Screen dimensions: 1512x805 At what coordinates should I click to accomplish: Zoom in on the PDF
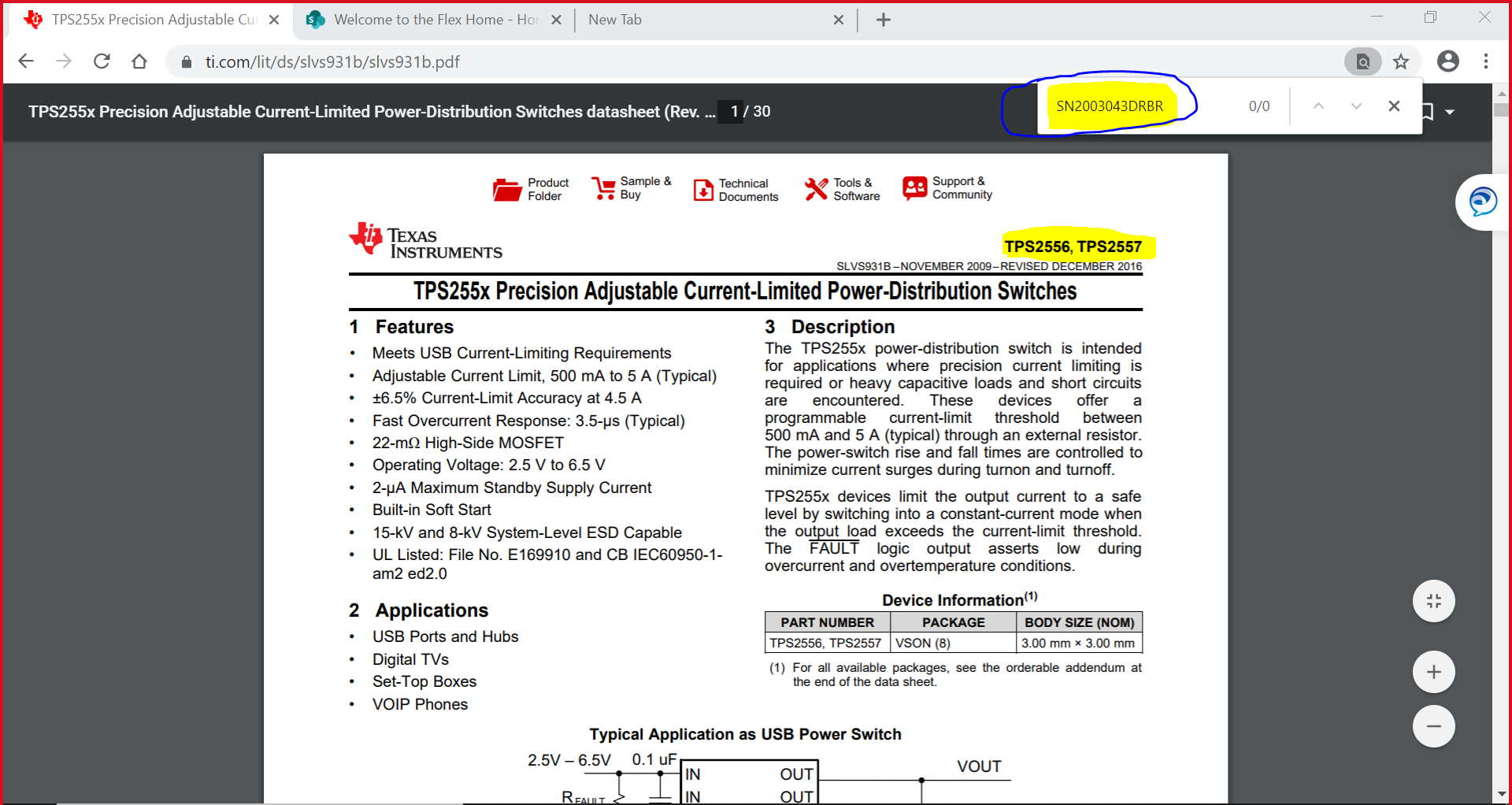(x=1434, y=672)
